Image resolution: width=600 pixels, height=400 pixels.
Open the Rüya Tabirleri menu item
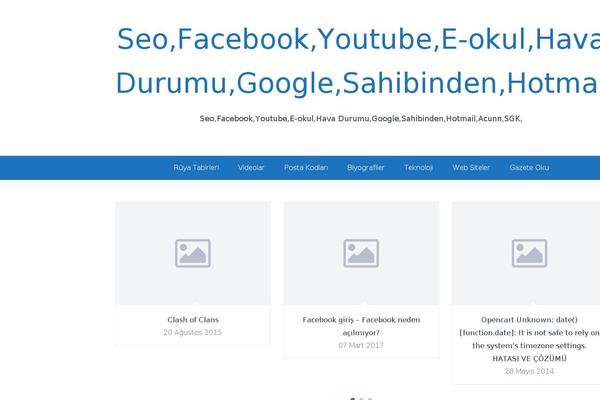pos(196,168)
